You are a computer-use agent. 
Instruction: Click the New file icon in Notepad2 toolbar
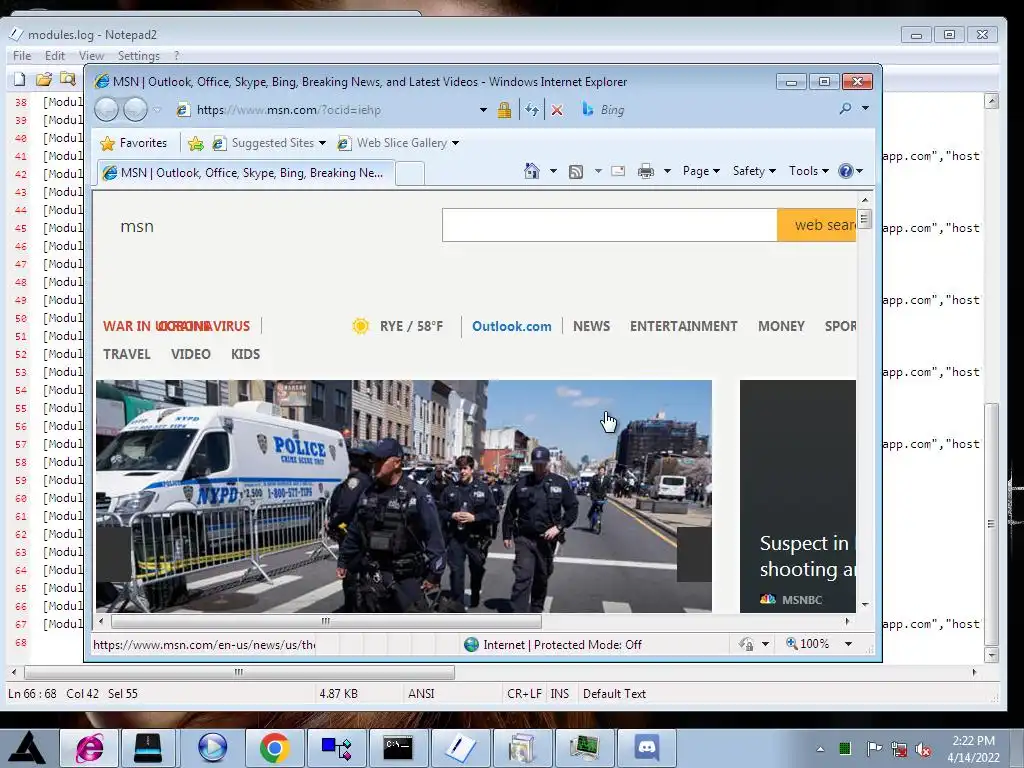20,79
